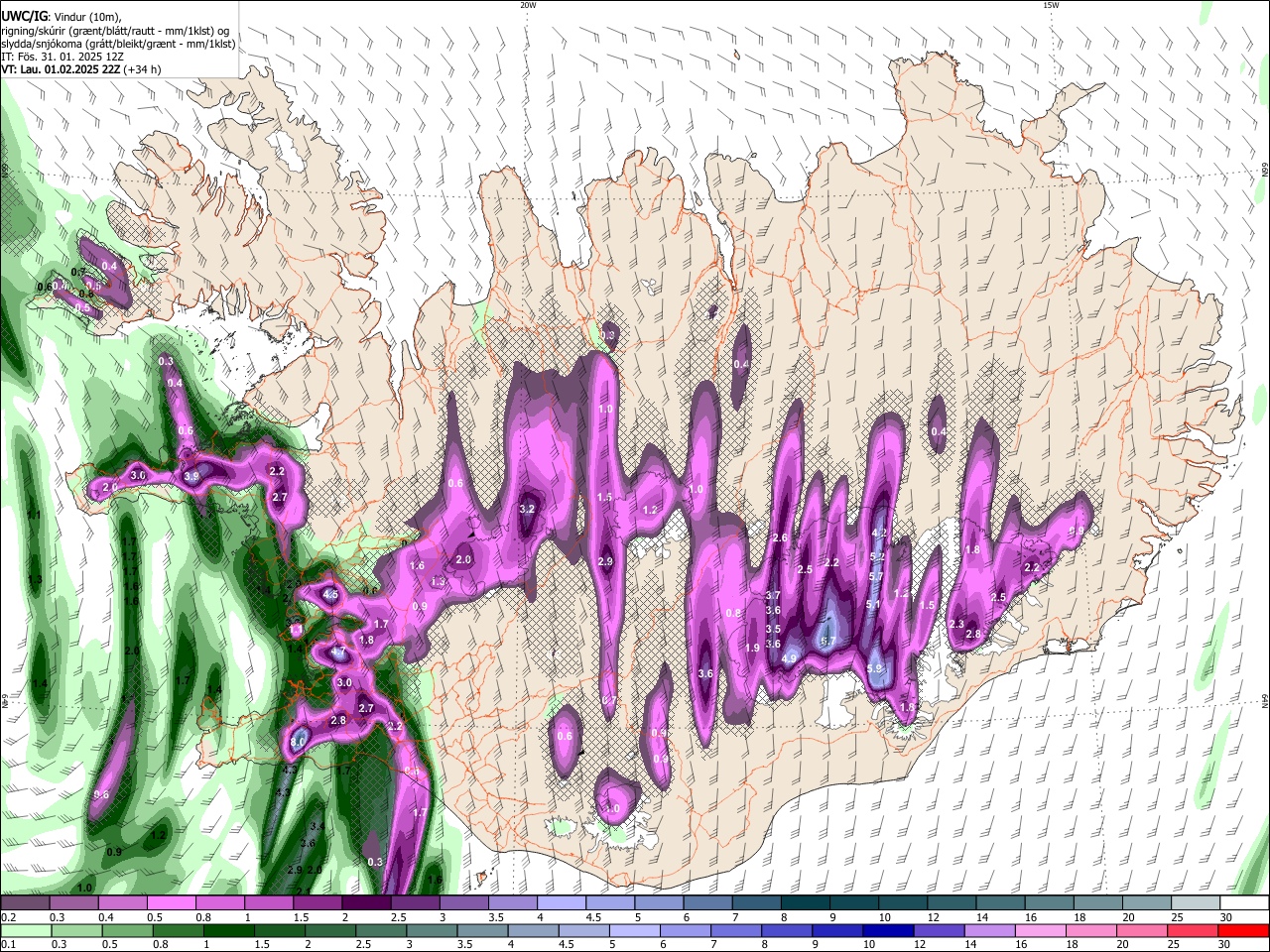Select the grey-green 3–3.5 rain legend swatch
The height and width of the screenshot is (952, 1270).
point(433,930)
